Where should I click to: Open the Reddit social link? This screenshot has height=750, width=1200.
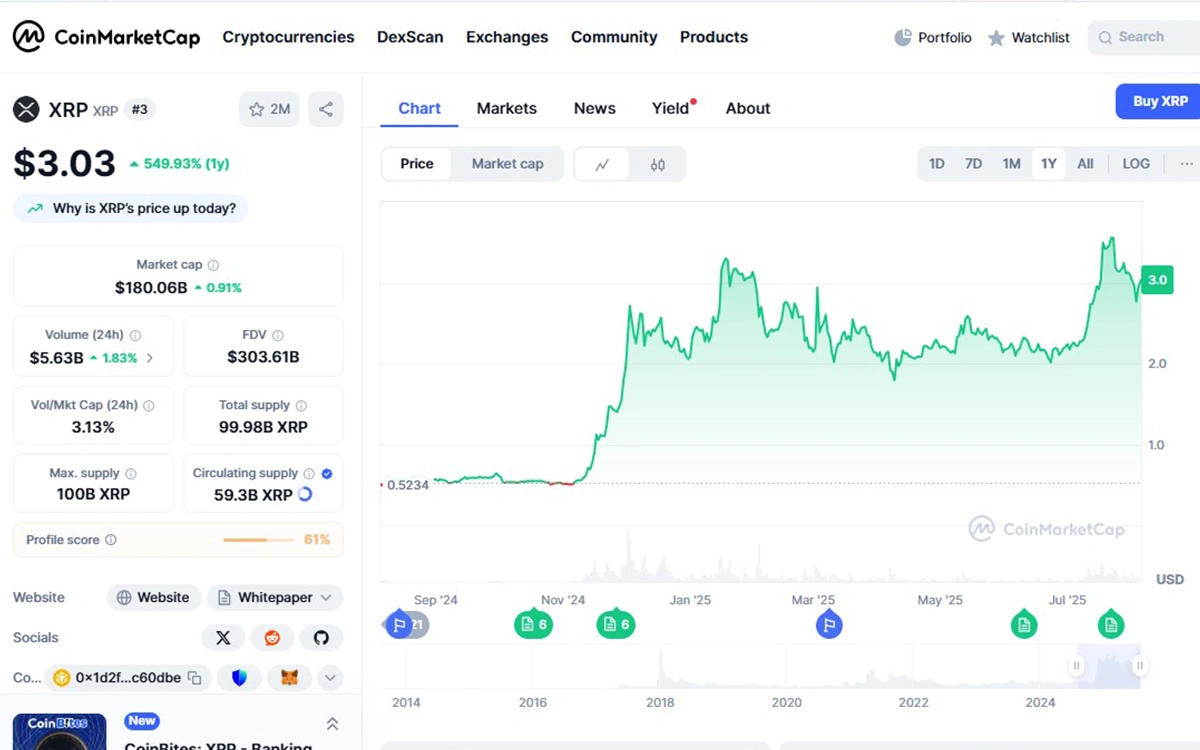[x=272, y=638]
